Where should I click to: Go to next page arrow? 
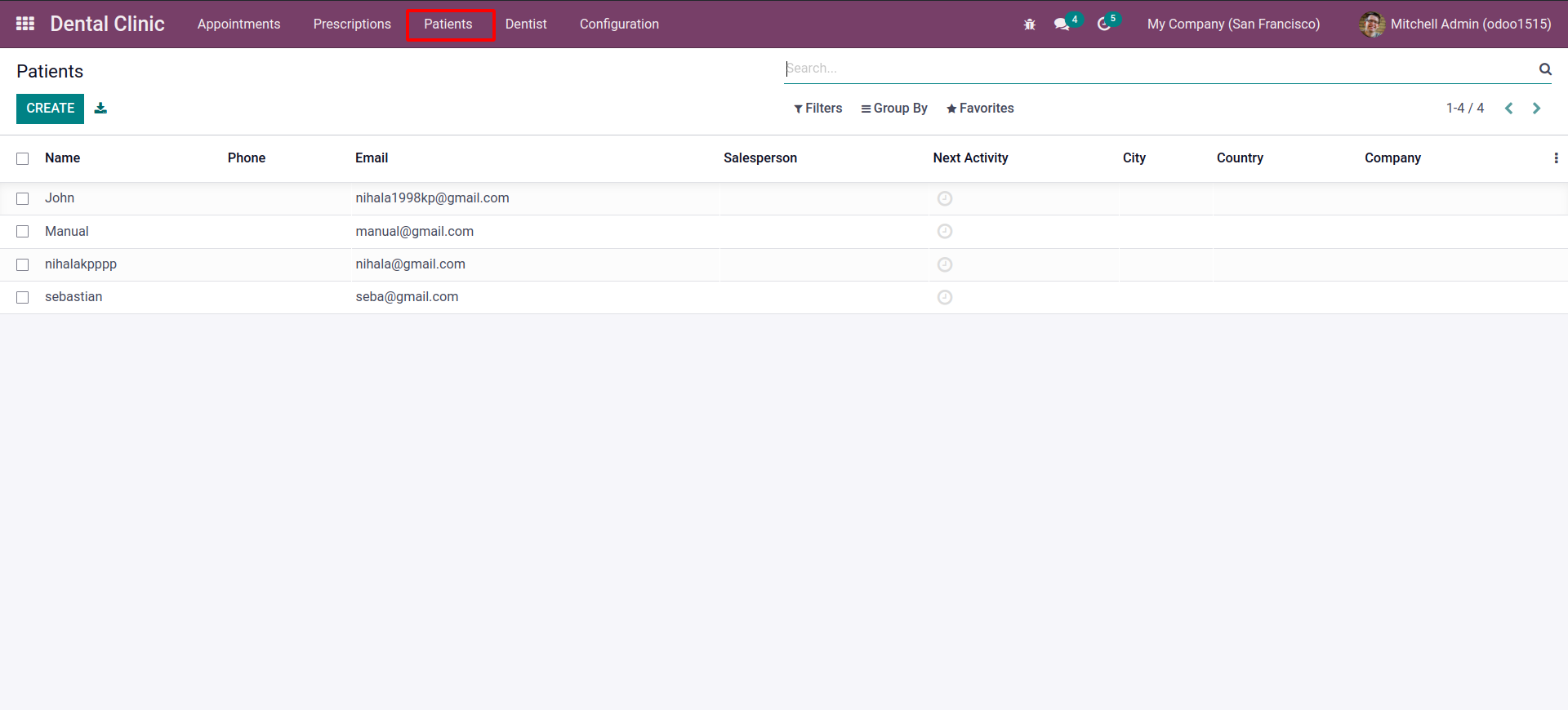coord(1536,109)
